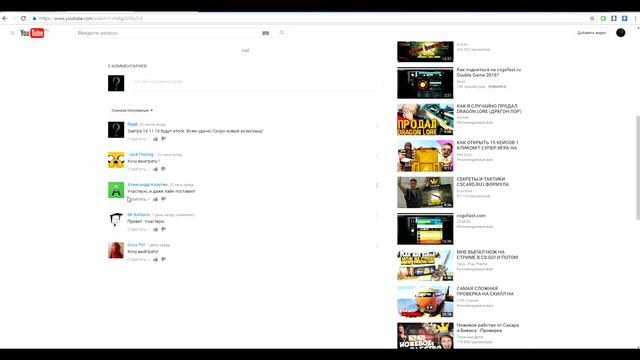This screenshot has width=640, height=360.
Task: Click Александр Калугин's green avatar
Action: 116,190
